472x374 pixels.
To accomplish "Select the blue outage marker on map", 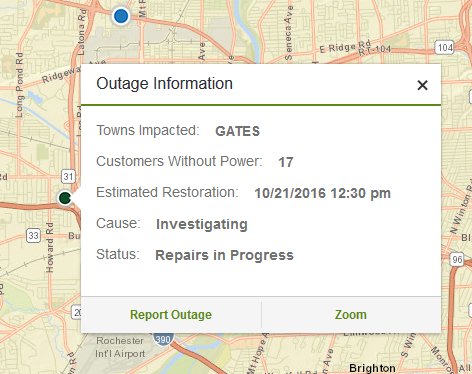I will [121, 16].
